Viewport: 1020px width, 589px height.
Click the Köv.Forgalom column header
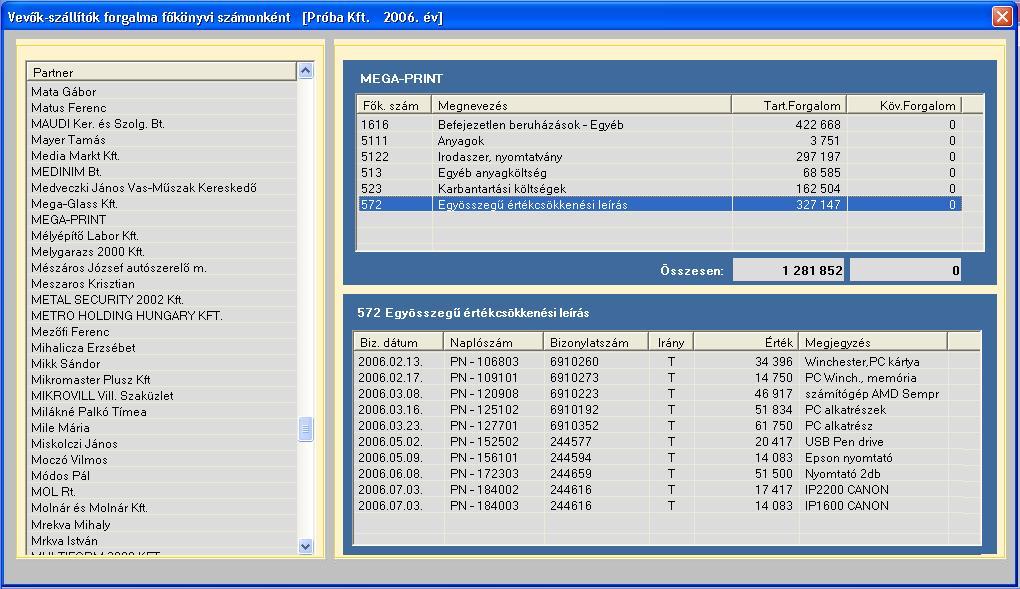[904, 105]
